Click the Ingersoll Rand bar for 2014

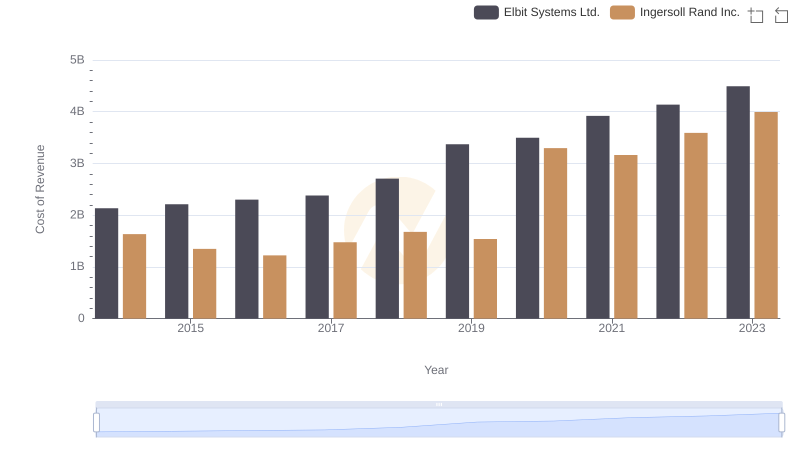click(134, 276)
